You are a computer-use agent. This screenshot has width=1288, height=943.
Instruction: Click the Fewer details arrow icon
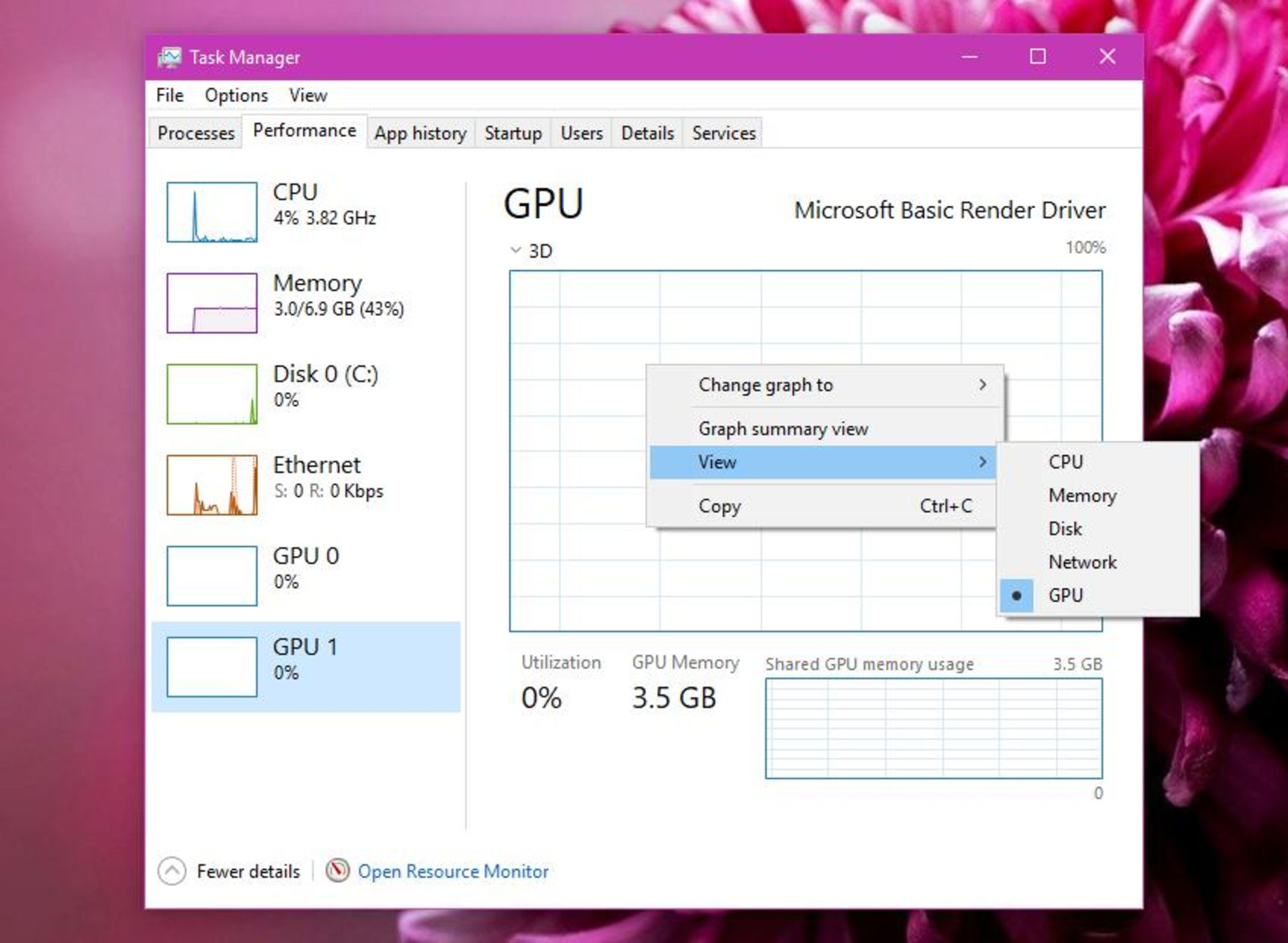172,871
